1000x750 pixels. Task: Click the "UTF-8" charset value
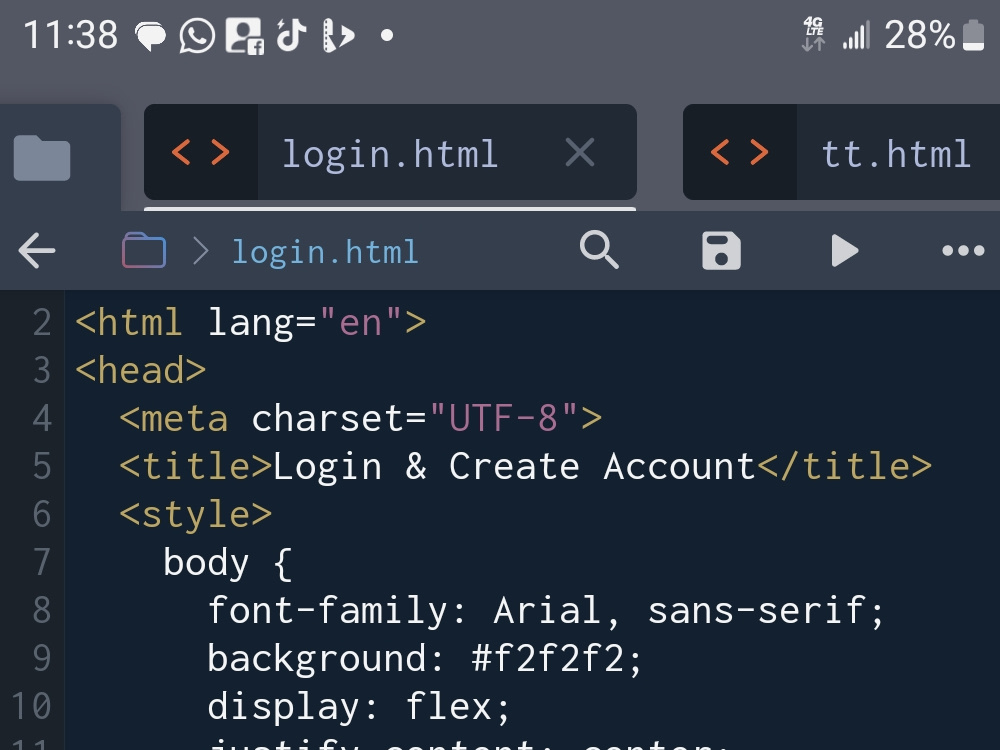pyautogui.click(x=504, y=418)
